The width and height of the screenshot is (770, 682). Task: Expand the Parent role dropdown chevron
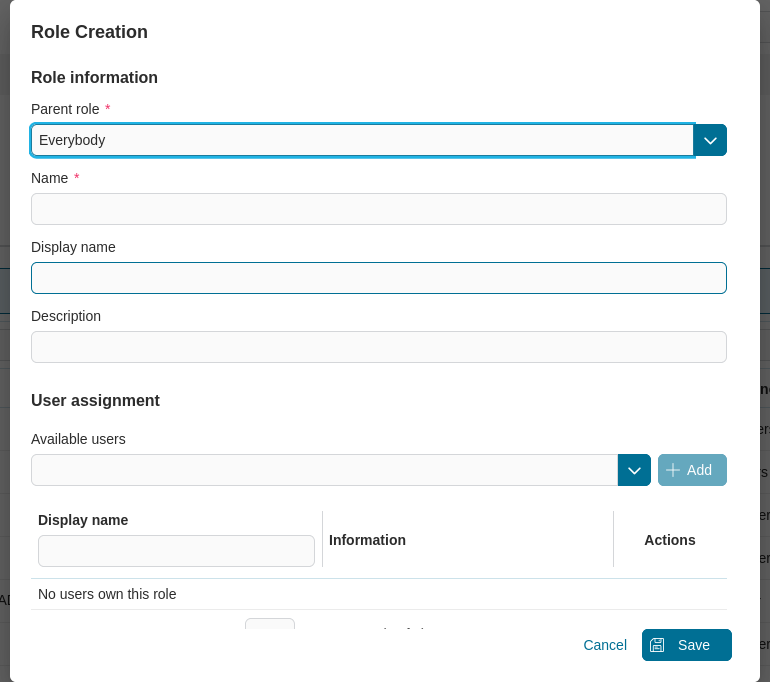[710, 140]
